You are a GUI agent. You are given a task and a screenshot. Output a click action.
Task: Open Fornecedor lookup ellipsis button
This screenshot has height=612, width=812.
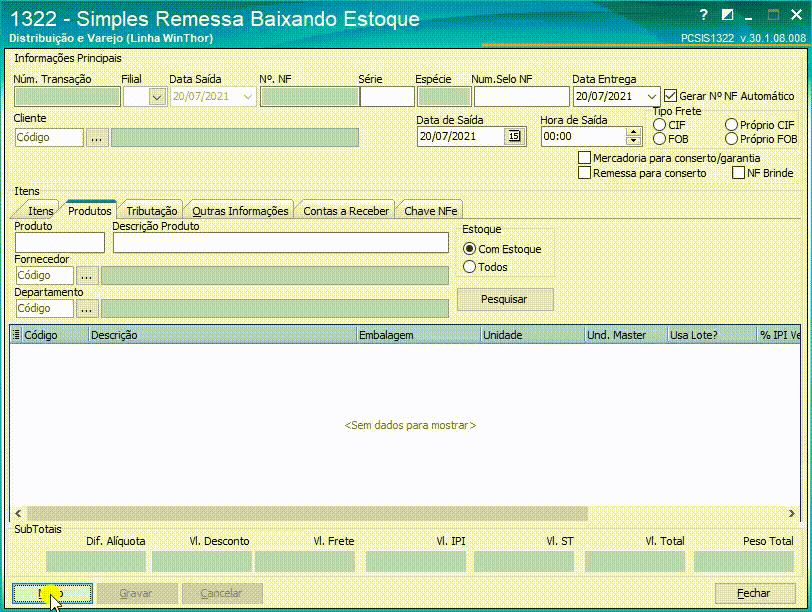click(x=86, y=275)
